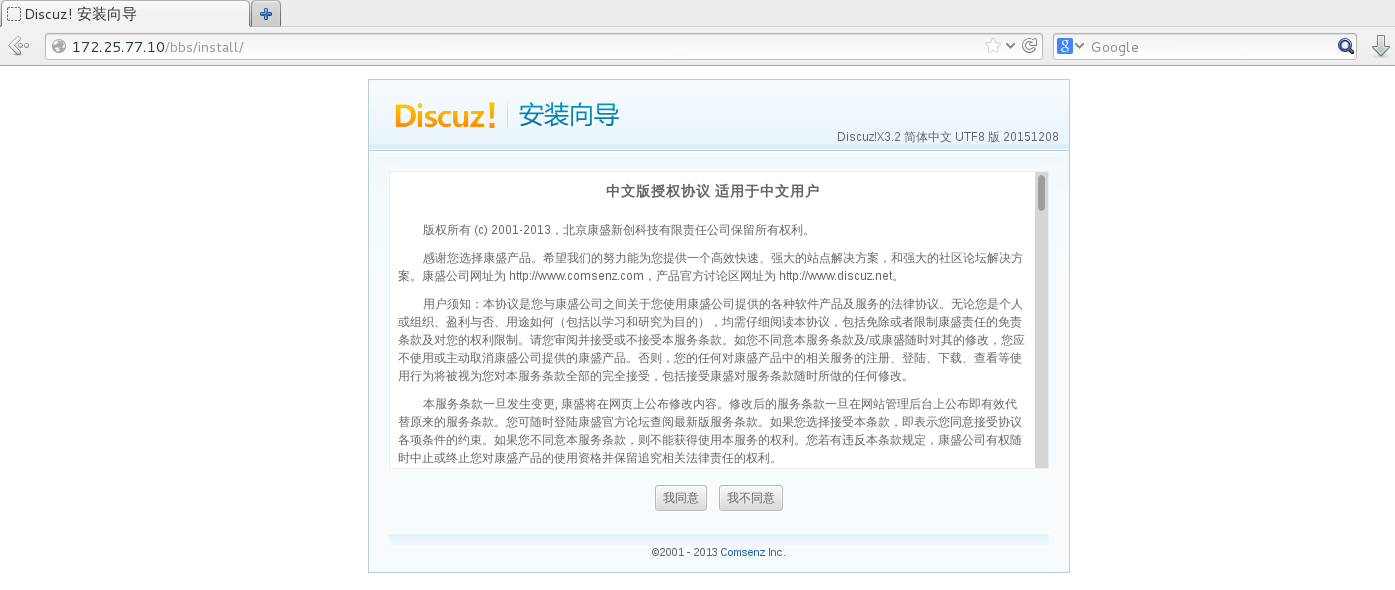
Task: Open the URL history dropdown arrow
Action: point(1010,46)
